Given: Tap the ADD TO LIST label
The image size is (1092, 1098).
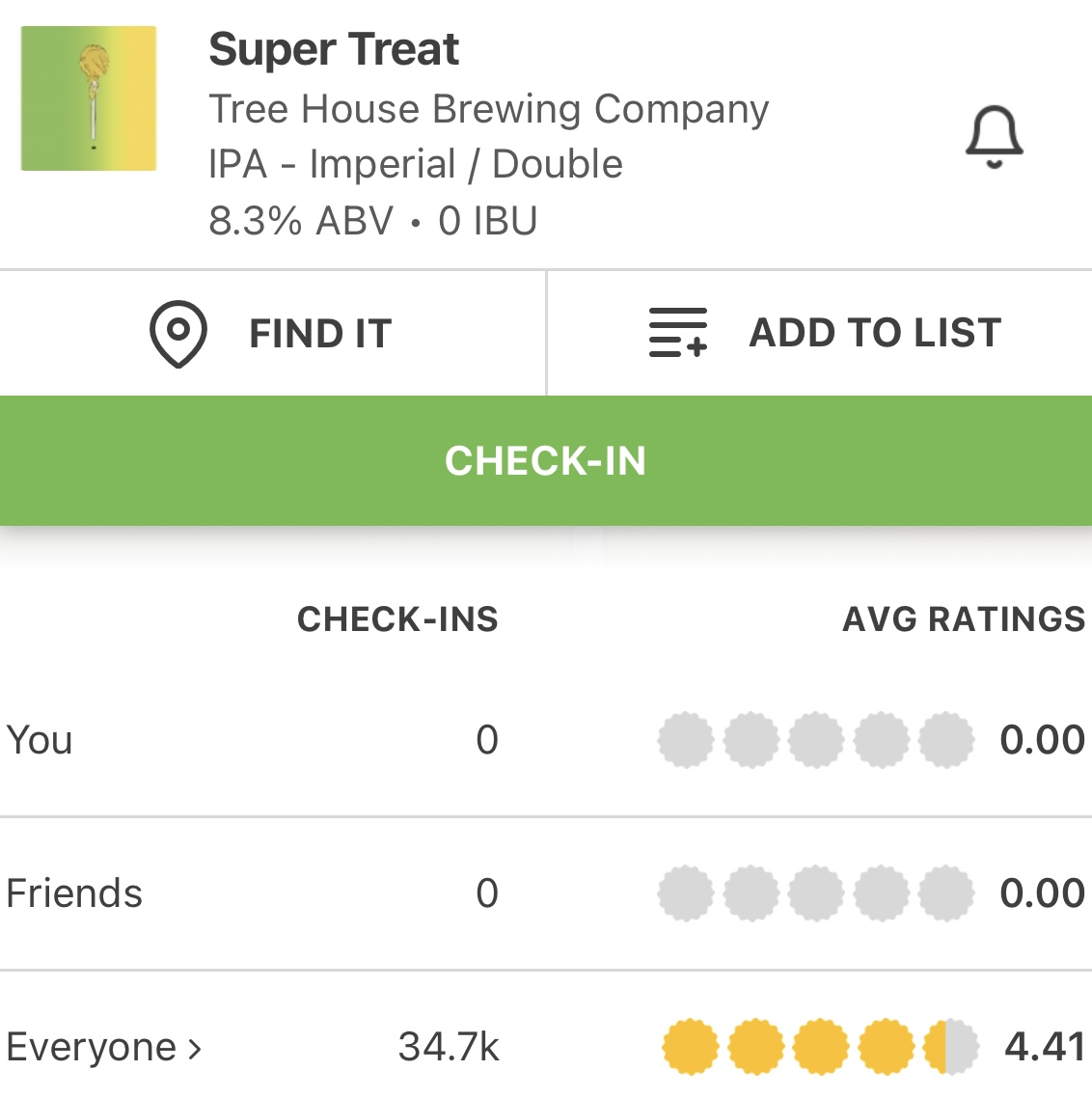Looking at the screenshot, I should [x=875, y=333].
